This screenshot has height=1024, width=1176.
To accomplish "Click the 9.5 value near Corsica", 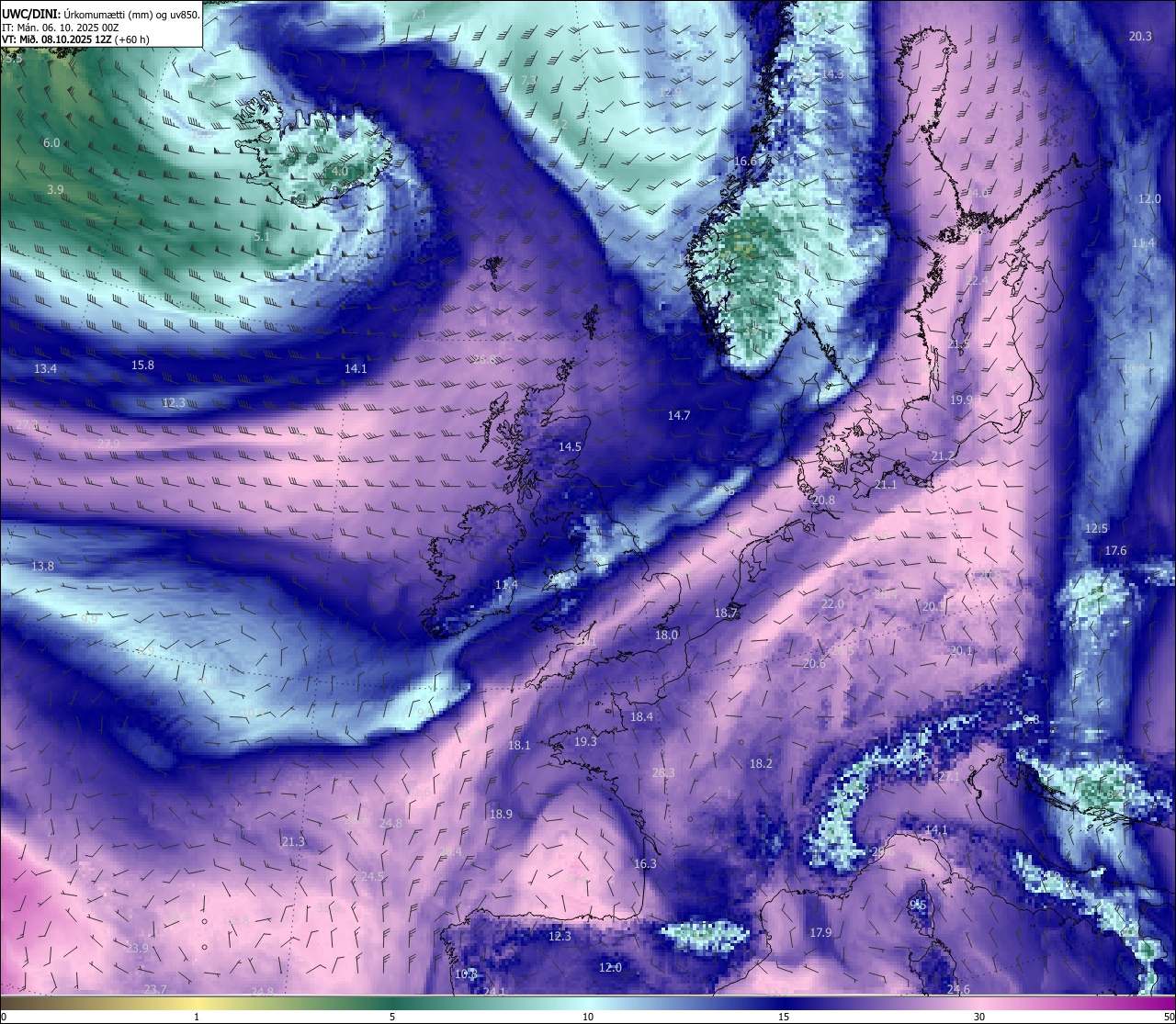I will 918,906.
